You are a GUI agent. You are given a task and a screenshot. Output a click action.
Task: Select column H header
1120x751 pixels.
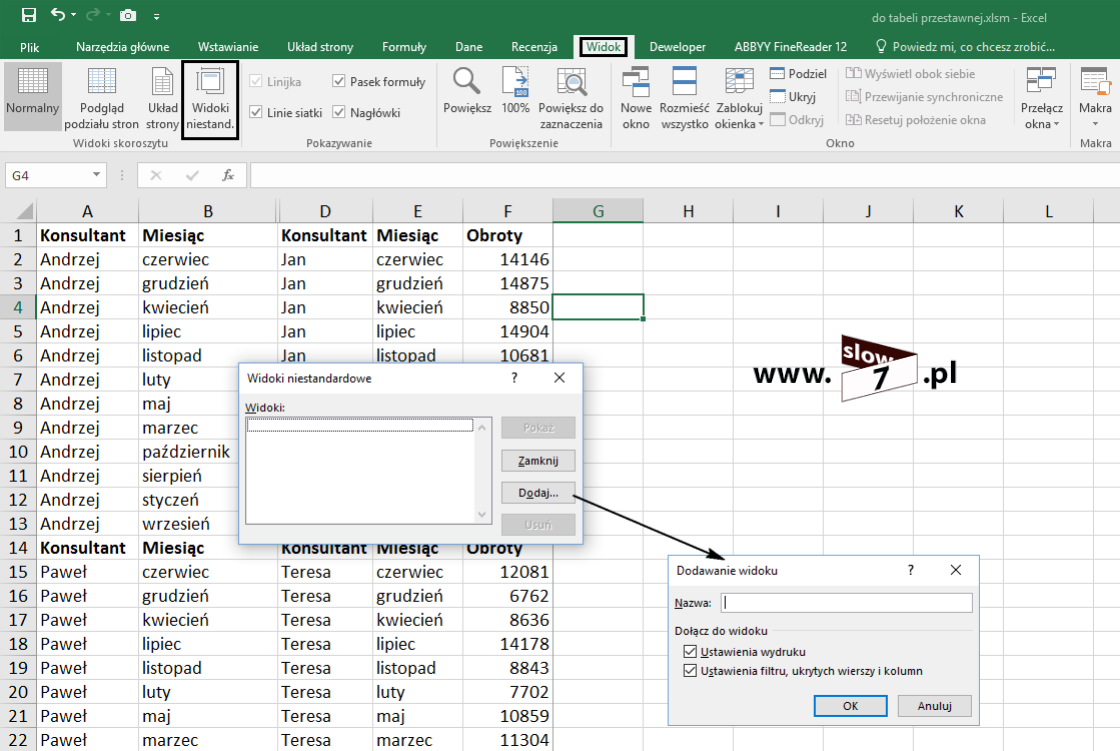click(x=688, y=211)
